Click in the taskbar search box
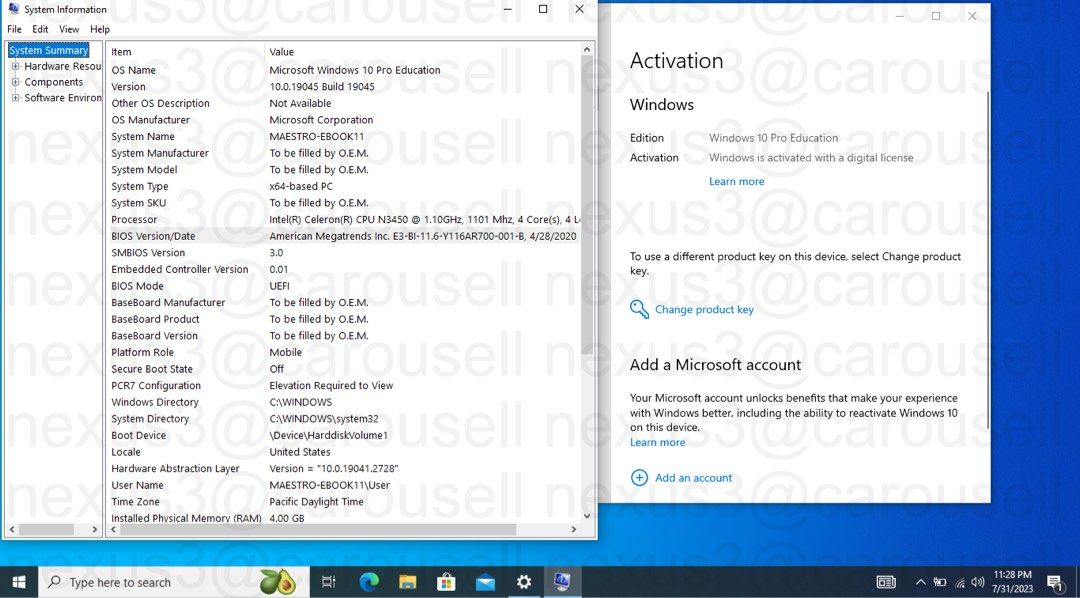The image size is (1080, 598). pyautogui.click(x=150, y=582)
